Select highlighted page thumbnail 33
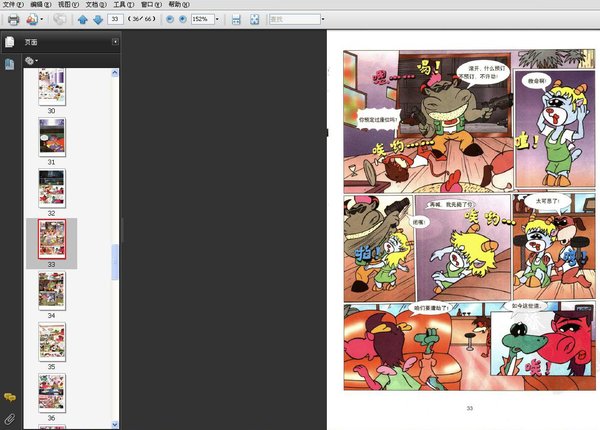Image resolution: width=600 pixels, height=430 pixels. 52,239
